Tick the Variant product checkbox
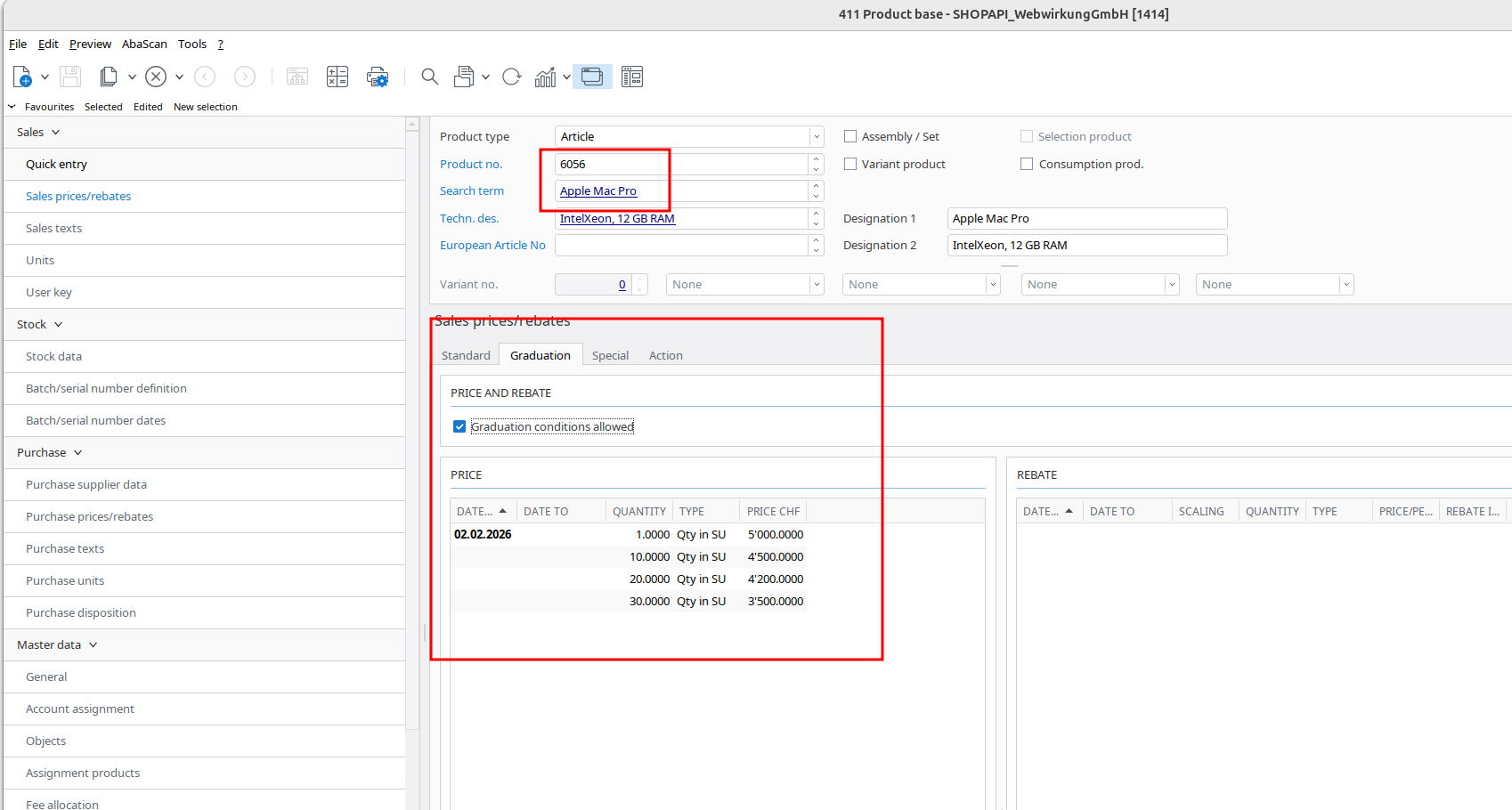 point(850,164)
